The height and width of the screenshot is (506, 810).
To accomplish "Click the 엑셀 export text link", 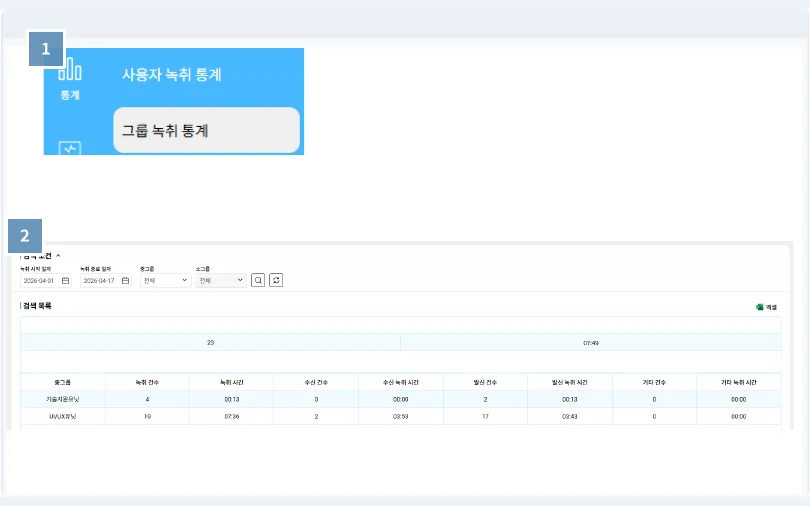I will [771, 307].
